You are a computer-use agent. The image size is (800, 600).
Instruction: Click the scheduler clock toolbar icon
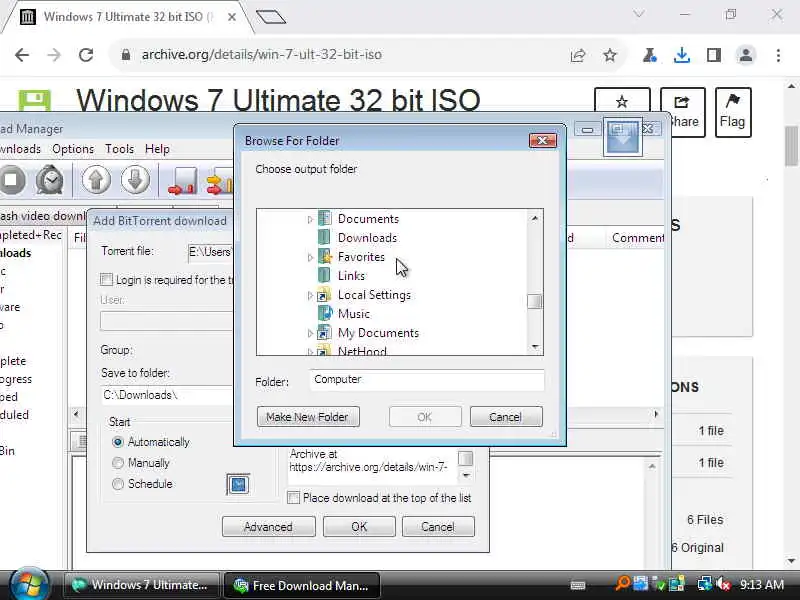(x=49, y=180)
